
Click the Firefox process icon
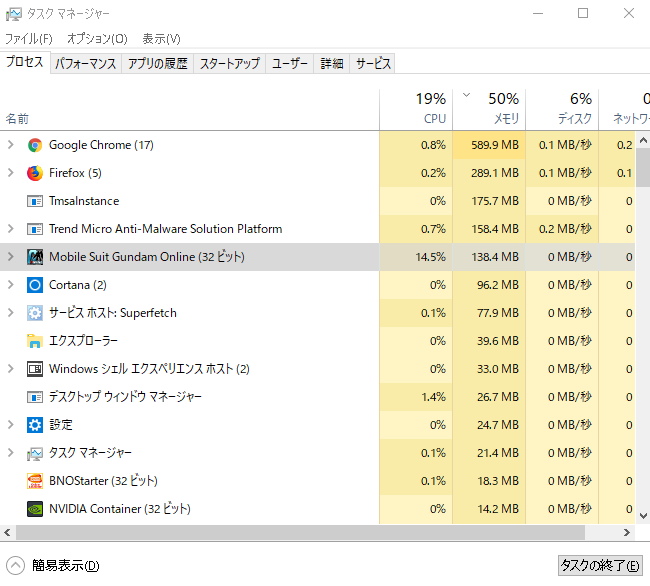tap(35, 173)
